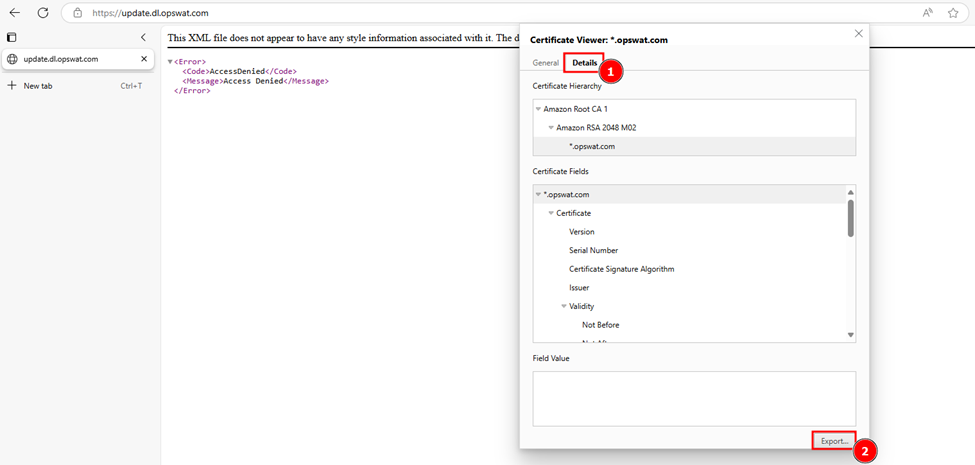Viewport: 975px width, 465px height.
Task: View site info via the lock icon
Action: pyautogui.click(x=77, y=12)
